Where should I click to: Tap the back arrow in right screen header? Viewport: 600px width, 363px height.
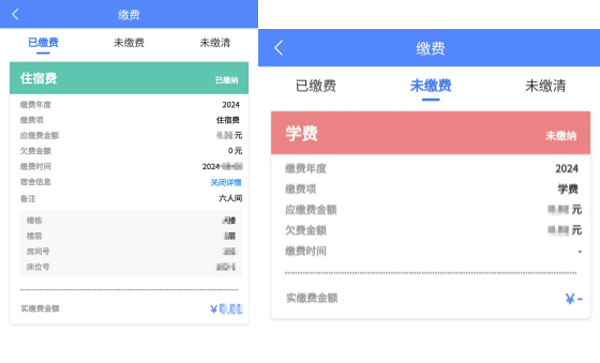(x=279, y=48)
